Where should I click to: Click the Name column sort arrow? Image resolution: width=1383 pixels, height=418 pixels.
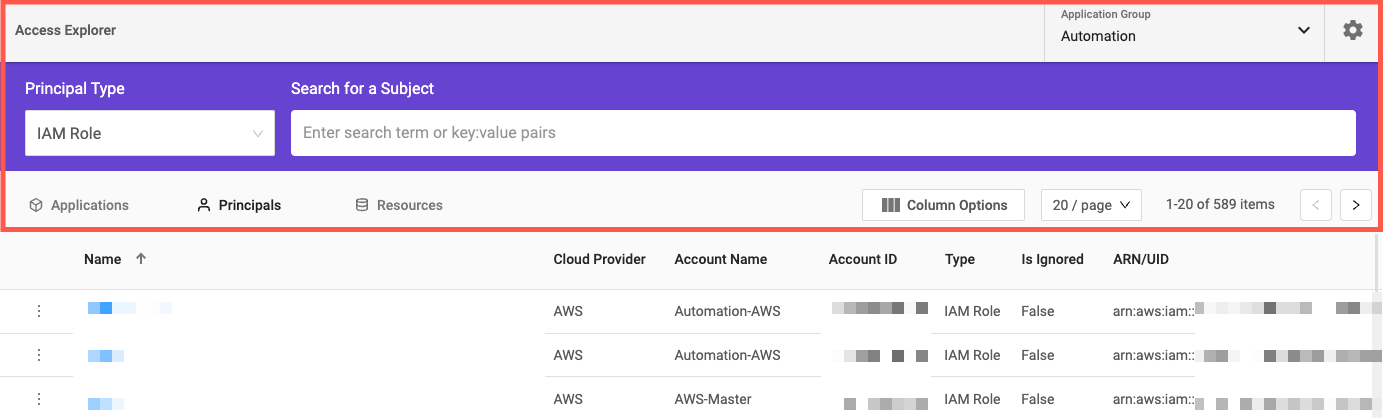[x=141, y=259]
